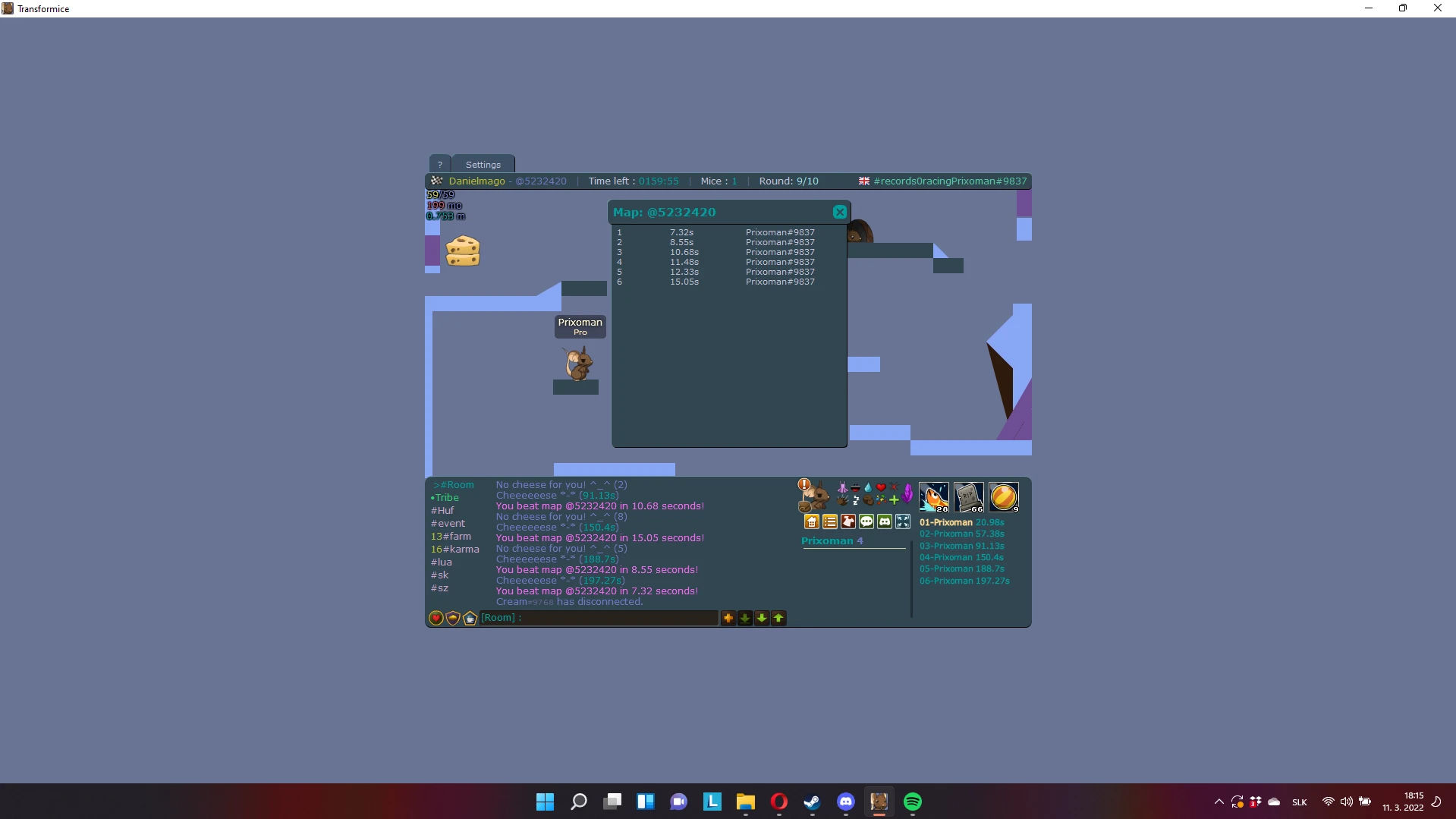
Task: Show hidden system tray icons
Action: pos(1219,802)
